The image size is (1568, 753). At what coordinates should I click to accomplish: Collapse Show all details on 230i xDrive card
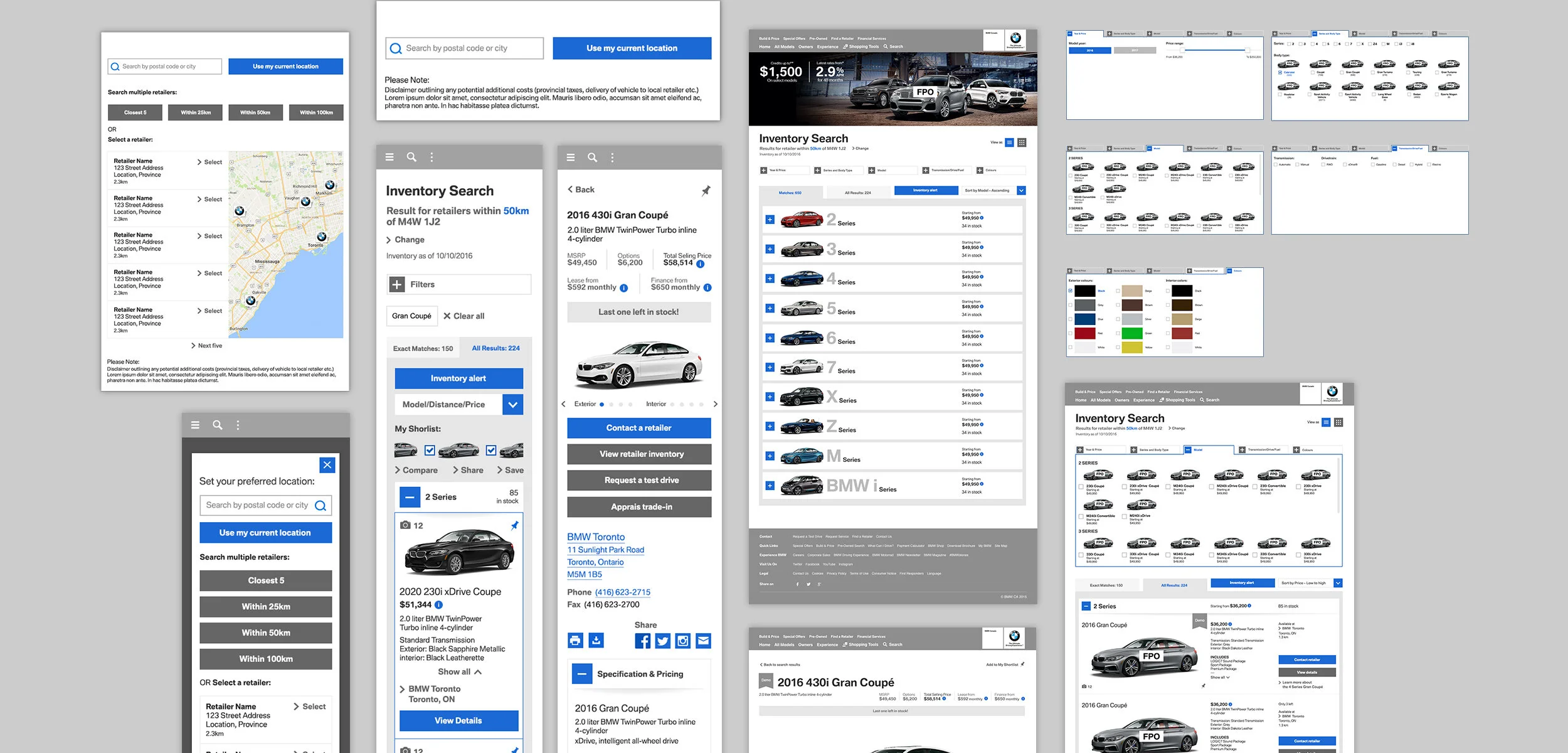point(459,671)
